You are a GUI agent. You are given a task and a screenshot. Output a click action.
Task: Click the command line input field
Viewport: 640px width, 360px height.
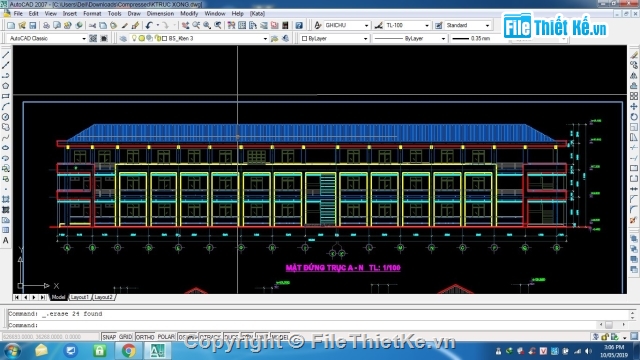pyautogui.click(x=318, y=325)
